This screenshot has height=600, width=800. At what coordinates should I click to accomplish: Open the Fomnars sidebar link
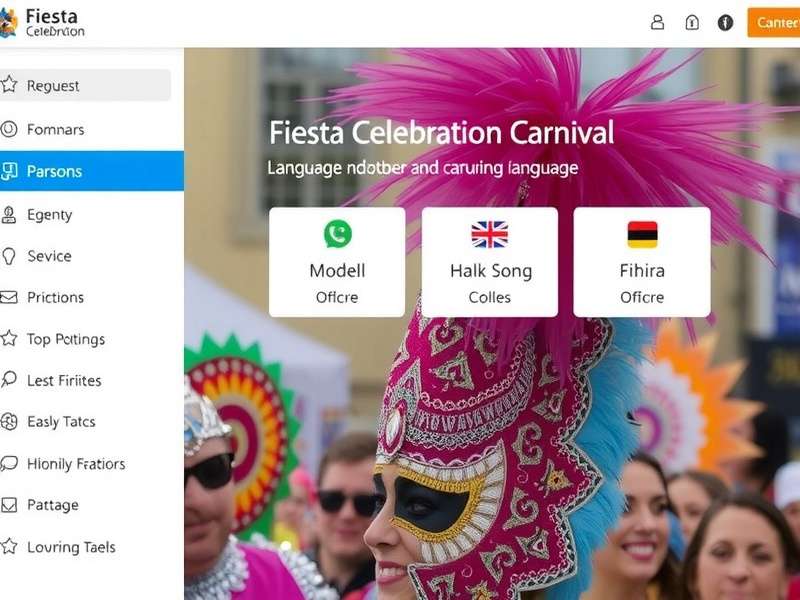pos(54,129)
